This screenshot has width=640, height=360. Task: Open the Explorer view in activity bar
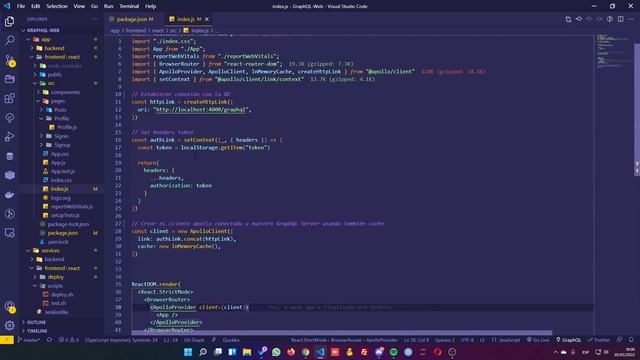click(x=9, y=21)
